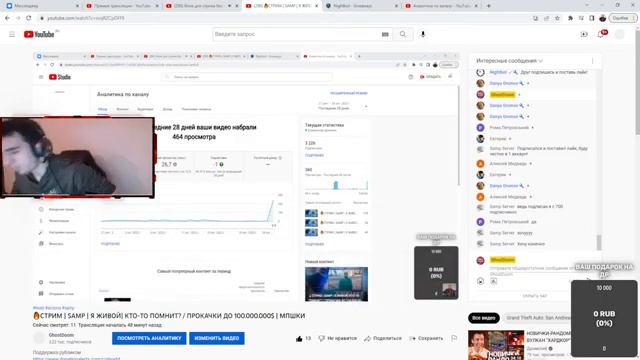Select the Все видео filter chip

[484, 318]
